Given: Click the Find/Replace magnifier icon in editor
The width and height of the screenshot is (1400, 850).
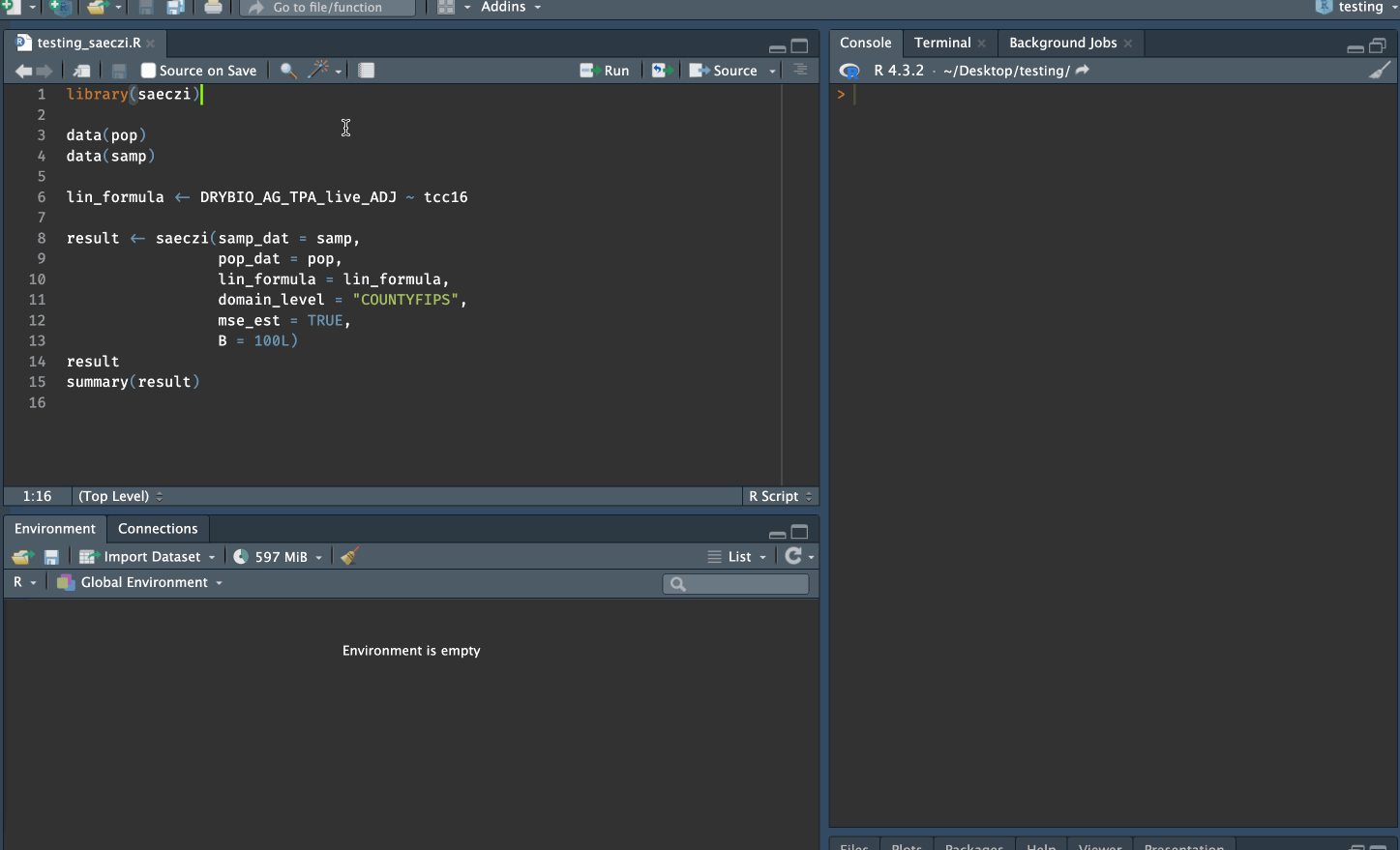Looking at the screenshot, I should click(287, 71).
